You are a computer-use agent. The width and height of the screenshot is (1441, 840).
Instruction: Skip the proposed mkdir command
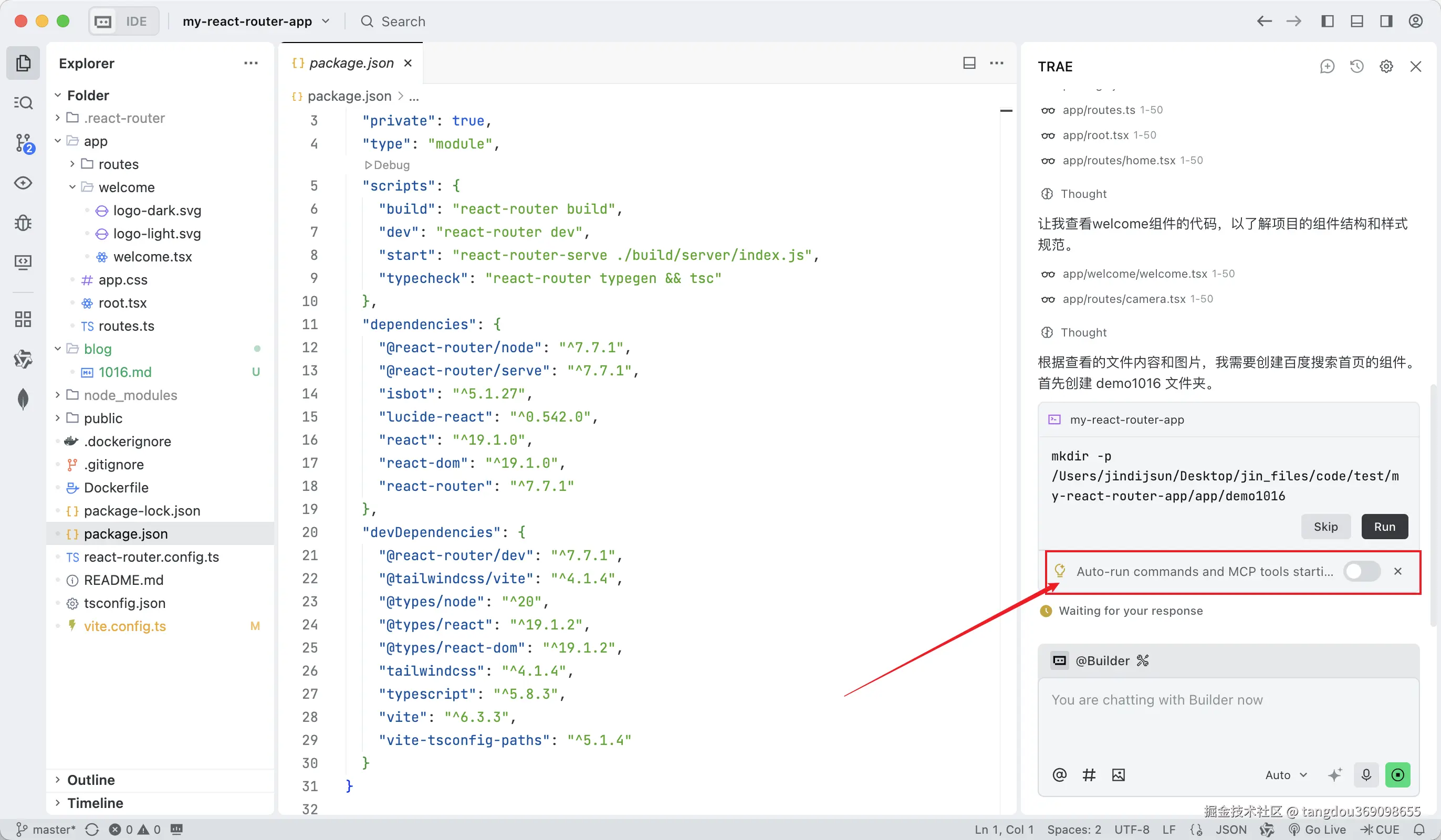(1325, 527)
